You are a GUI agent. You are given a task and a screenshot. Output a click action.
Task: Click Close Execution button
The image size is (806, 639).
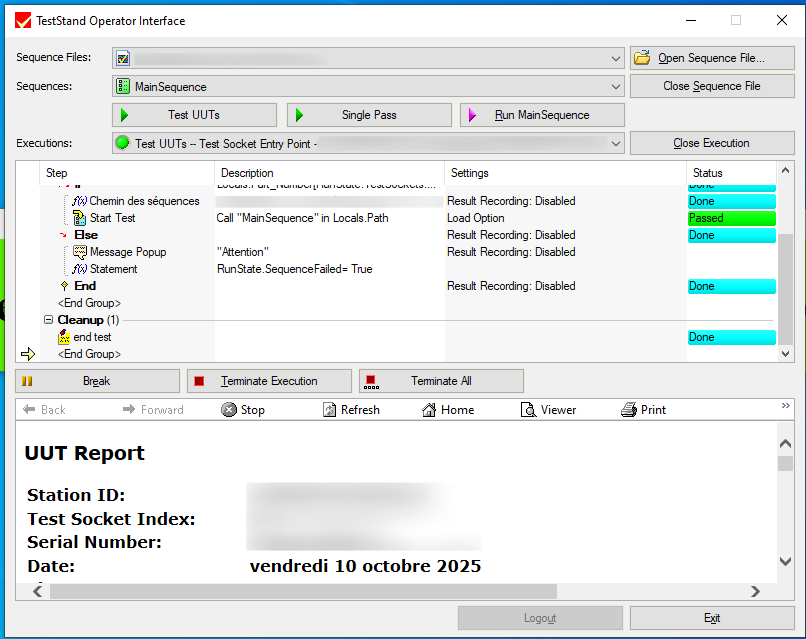(x=711, y=144)
